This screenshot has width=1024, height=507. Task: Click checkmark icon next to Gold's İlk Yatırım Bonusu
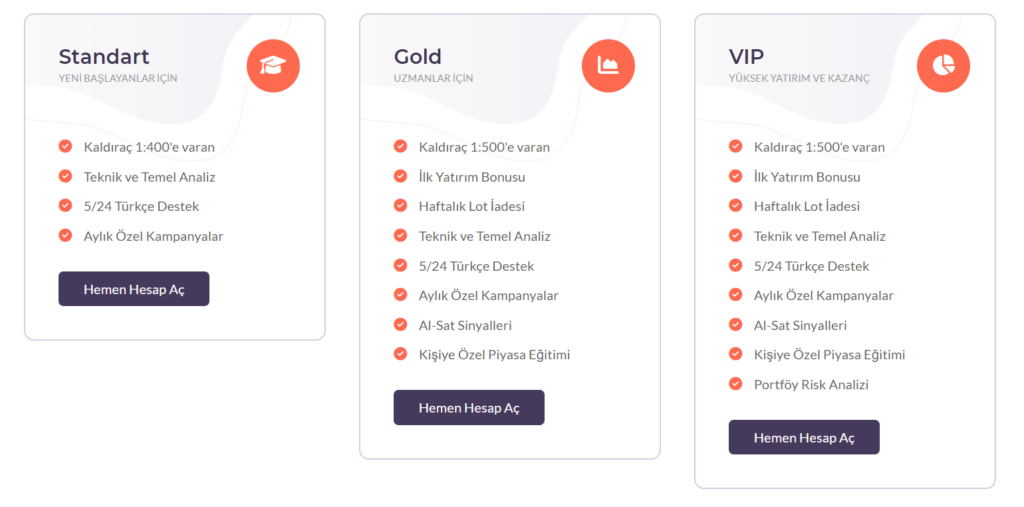(x=400, y=176)
